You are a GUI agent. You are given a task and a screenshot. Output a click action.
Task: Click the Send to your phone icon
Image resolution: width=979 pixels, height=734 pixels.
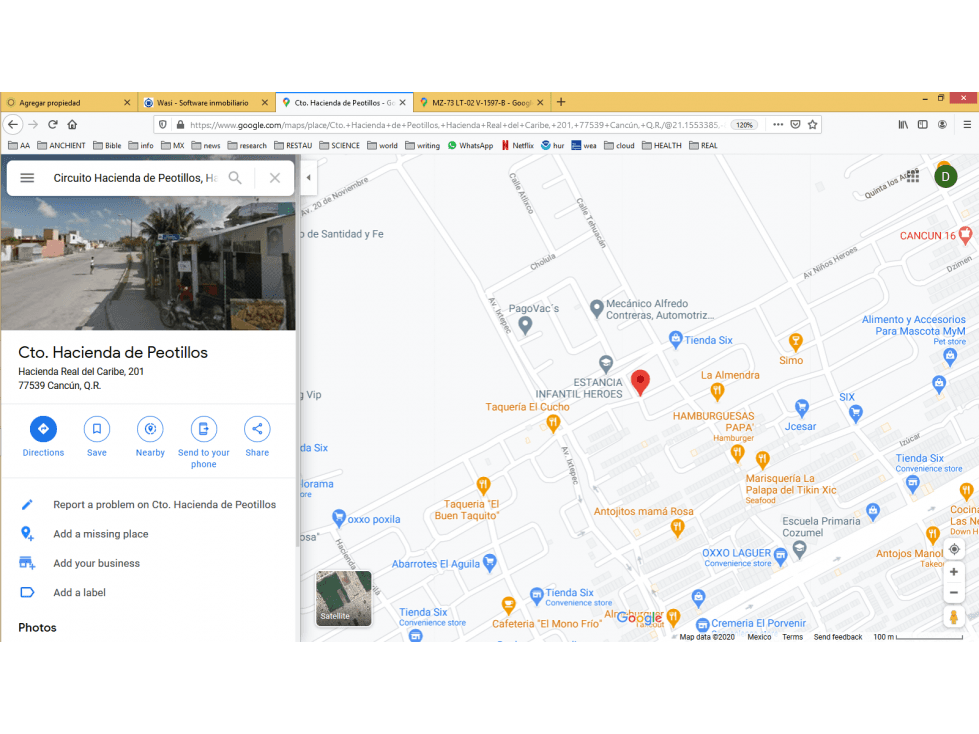[x=204, y=429]
